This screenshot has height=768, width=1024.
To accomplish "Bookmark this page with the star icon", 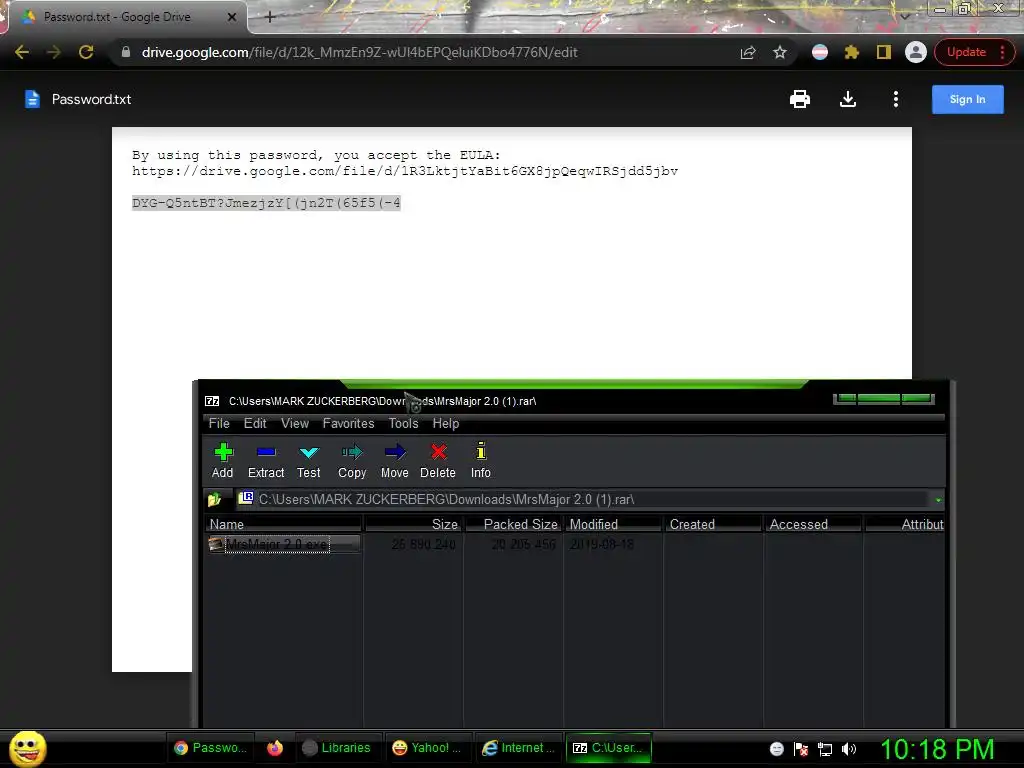I will click(780, 52).
